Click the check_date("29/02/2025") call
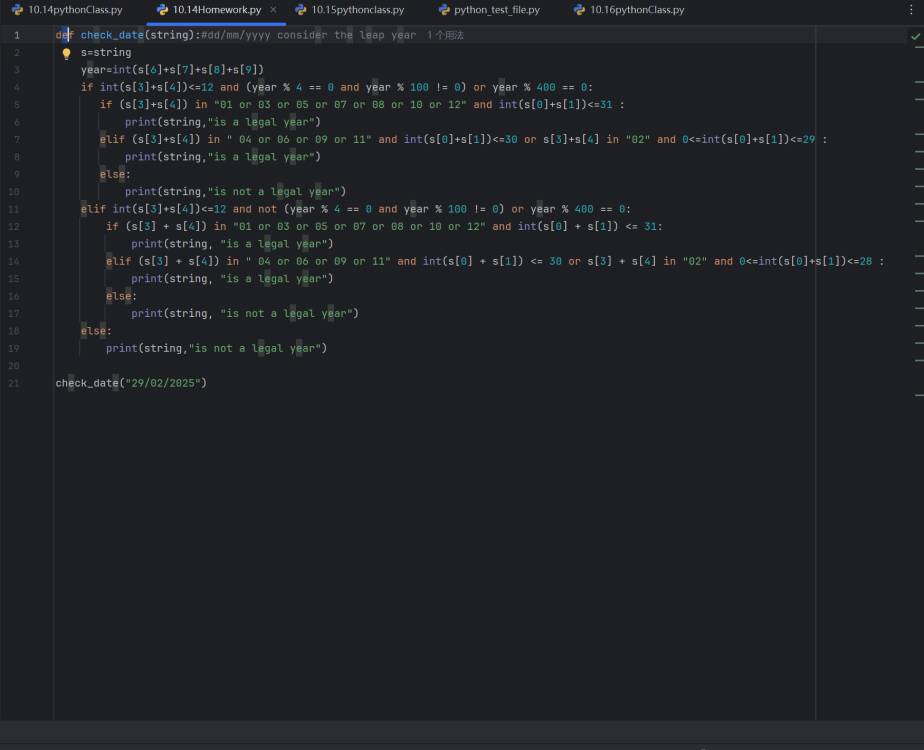 click(131, 383)
